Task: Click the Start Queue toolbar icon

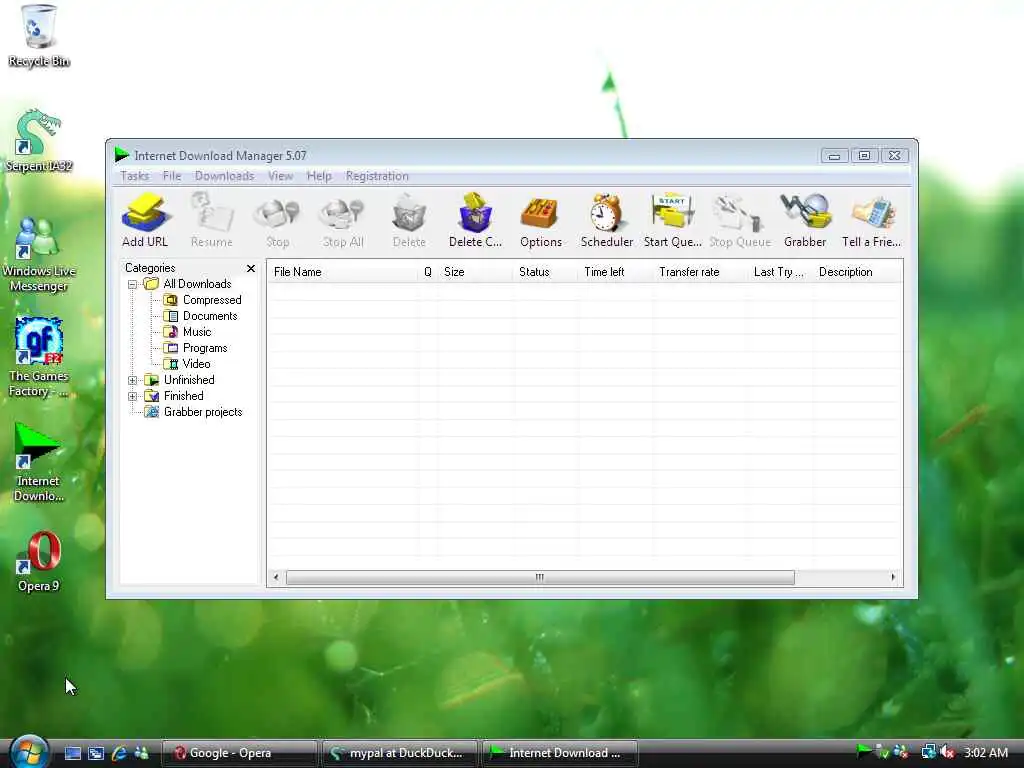Action: [673, 219]
